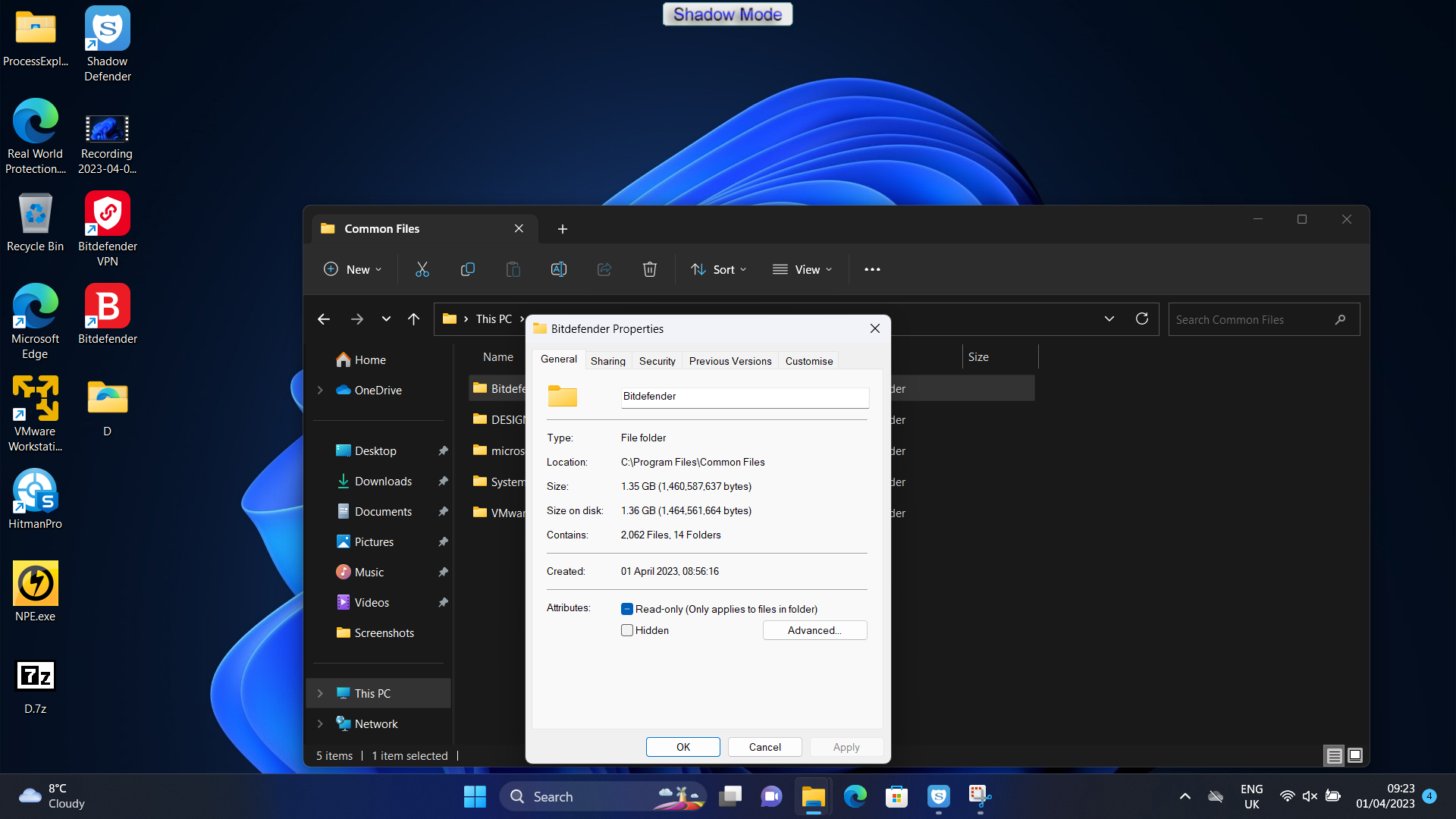Enable the Hidden attribute checkbox
Screen dimensions: 1456x819
627,630
